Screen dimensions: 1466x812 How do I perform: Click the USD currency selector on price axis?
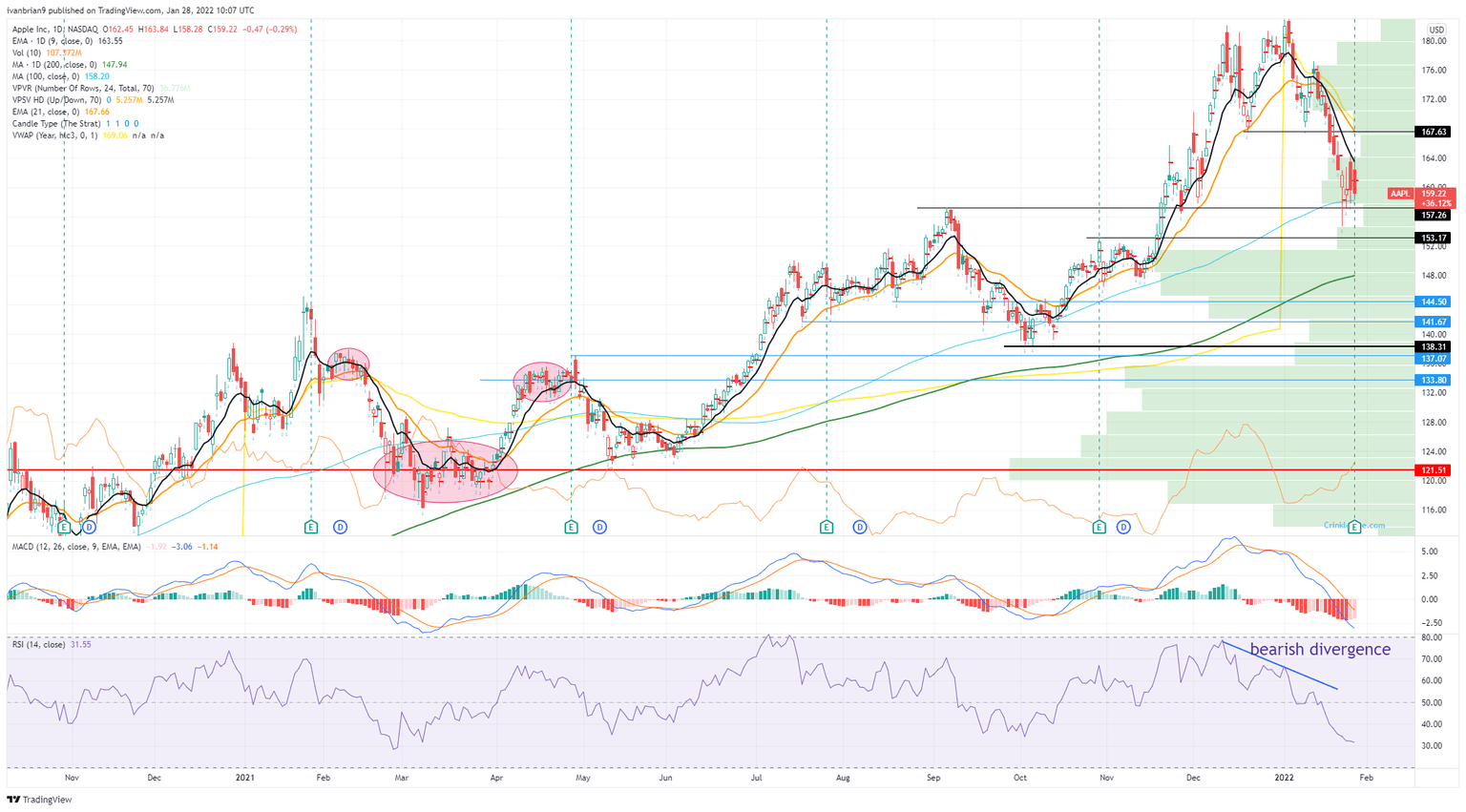[x=1435, y=30]
